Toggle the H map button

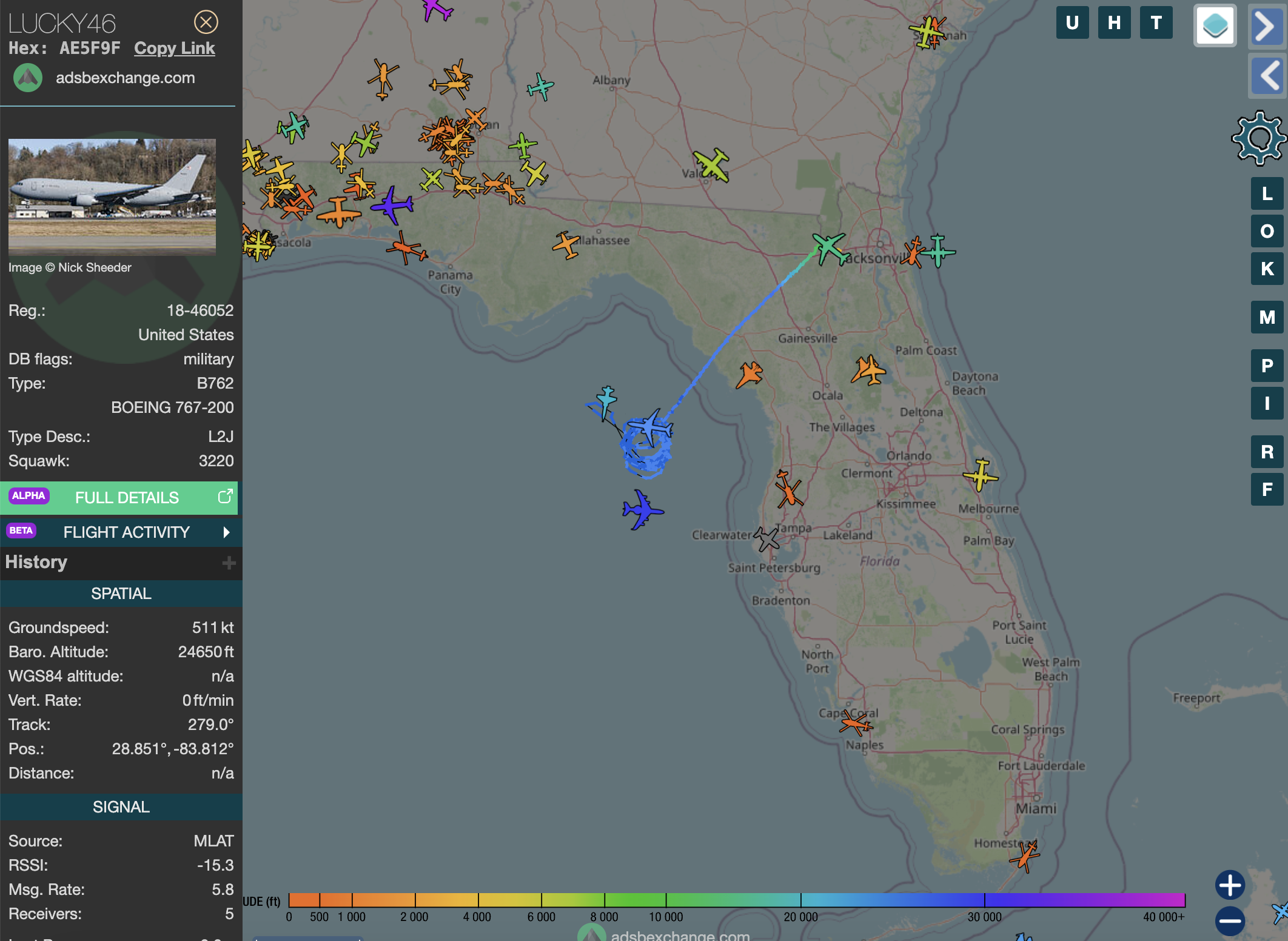(x=1114, y=23)
